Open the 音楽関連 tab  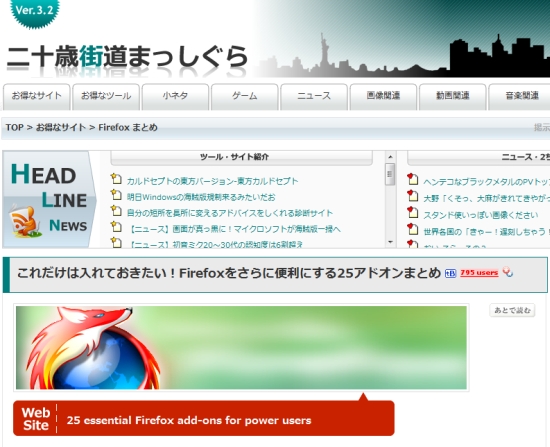pyautogui.click(x=520, y=96)
